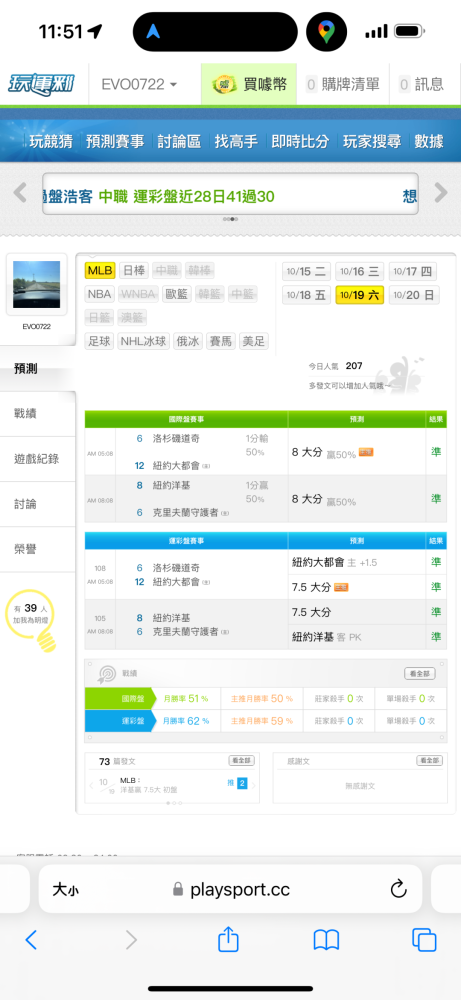Switch to the 榮譽 side tab
This screenshot has height=1000, width=461.
pyautogui.click(x=38, y=550)
